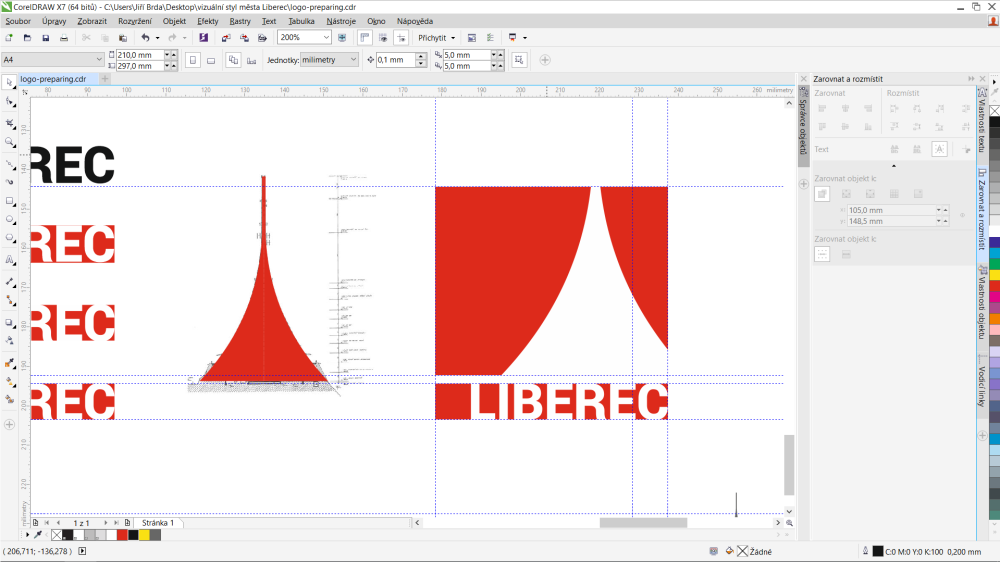
Task: Select the Freehand tool in toolbox
Action: (10, 164)
